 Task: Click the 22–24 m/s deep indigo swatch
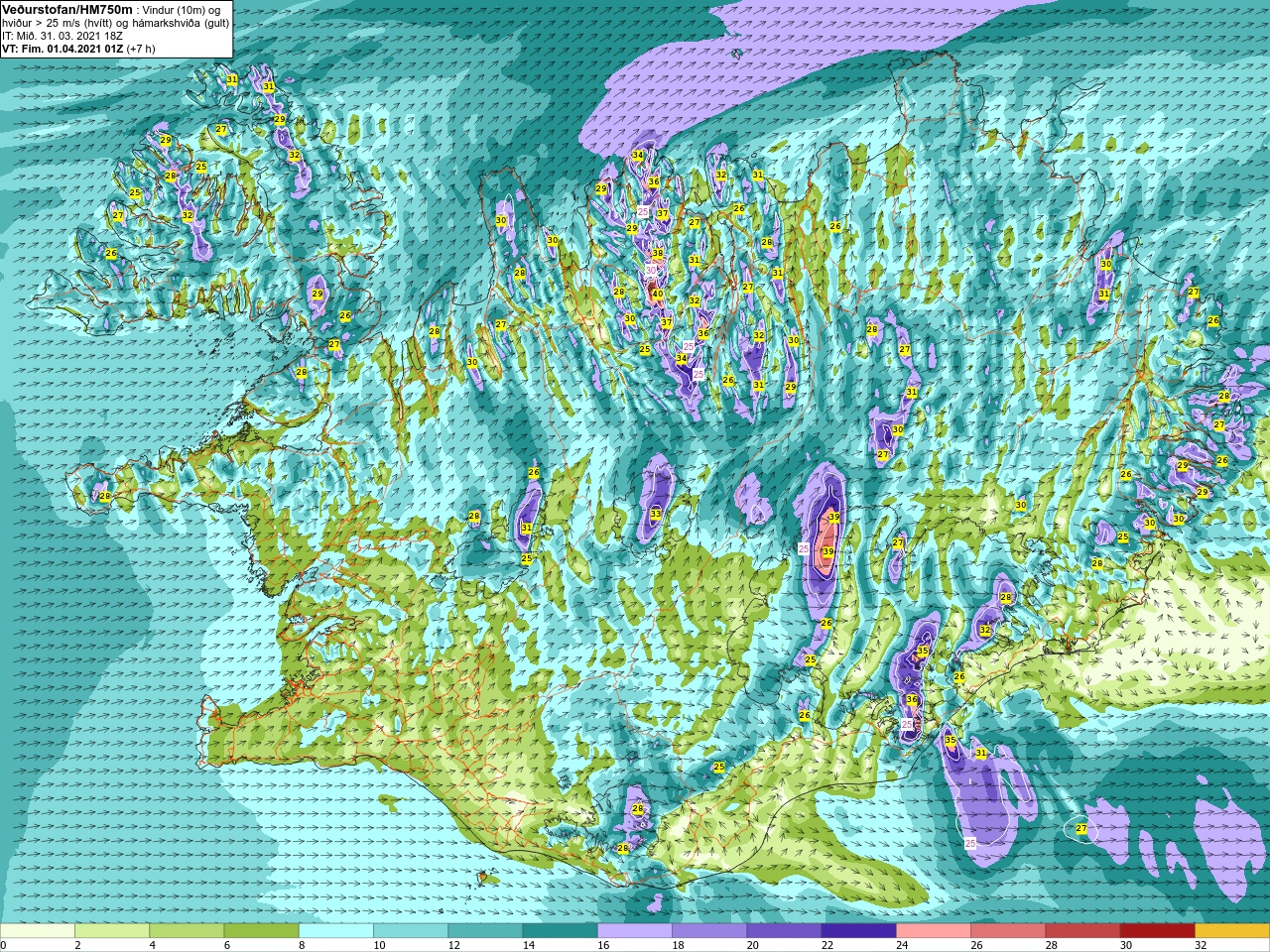858,931
